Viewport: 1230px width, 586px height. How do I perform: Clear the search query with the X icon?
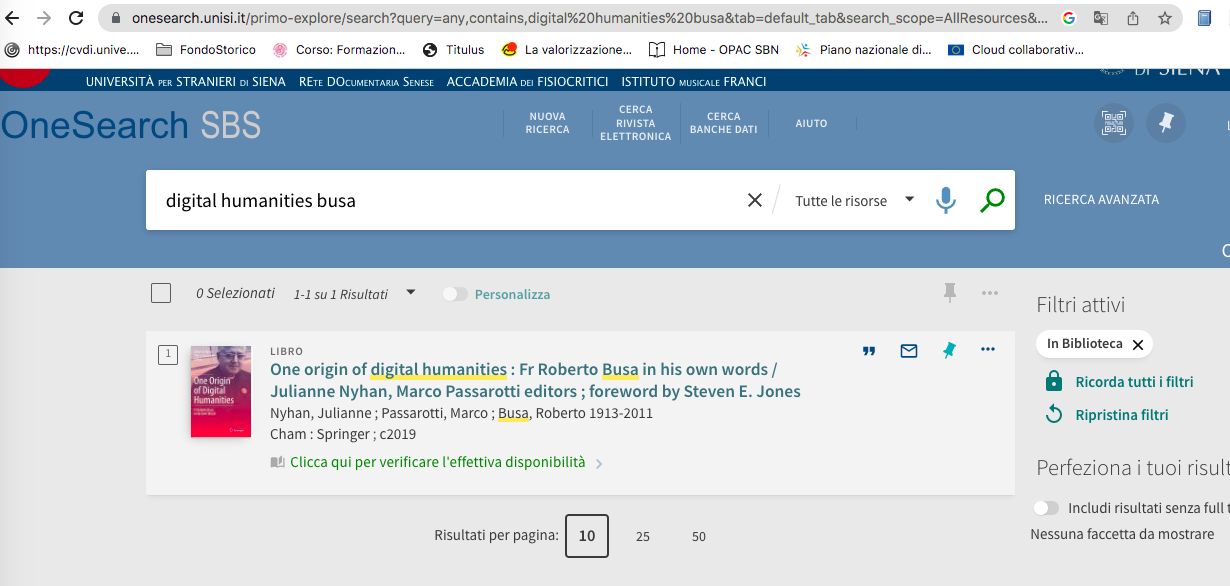[x=755, y=200]
